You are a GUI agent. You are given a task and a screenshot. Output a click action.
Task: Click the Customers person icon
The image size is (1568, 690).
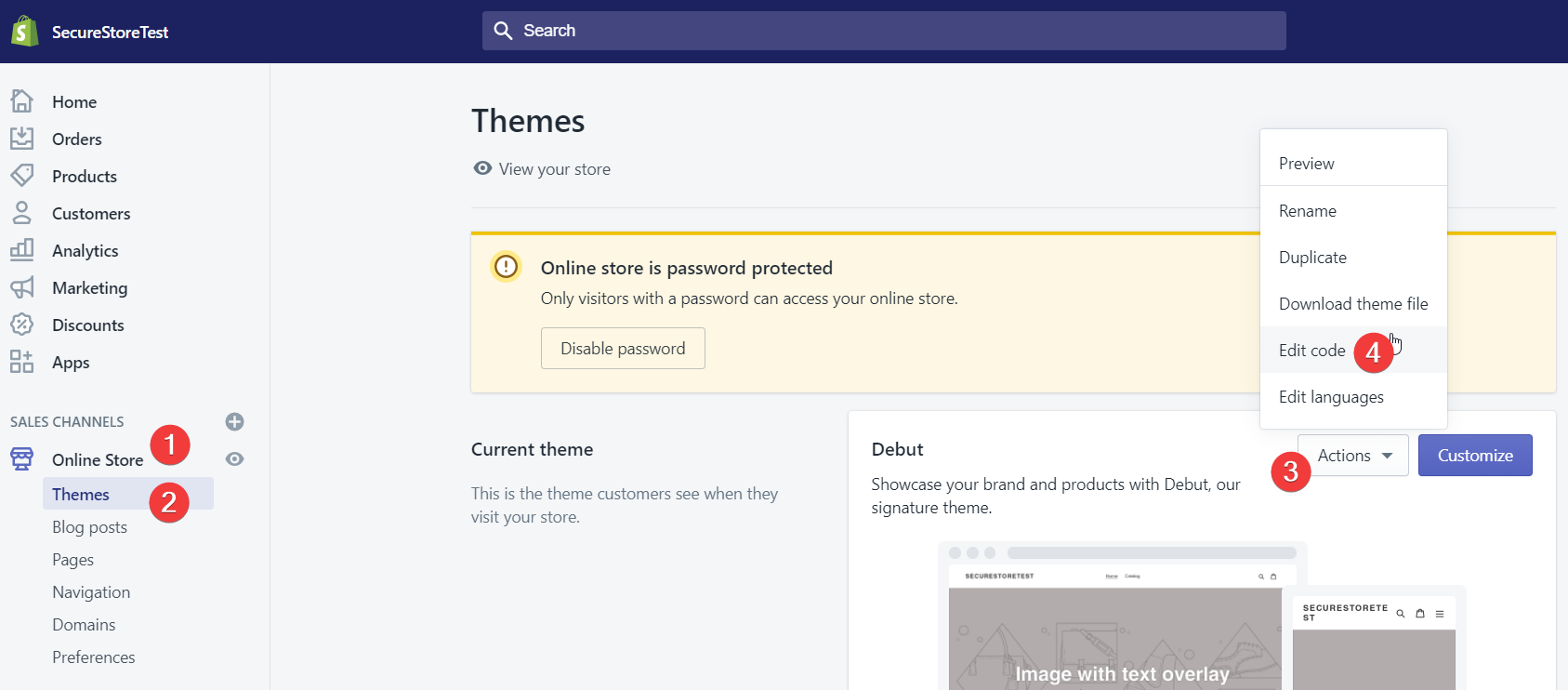click(21, 213)
